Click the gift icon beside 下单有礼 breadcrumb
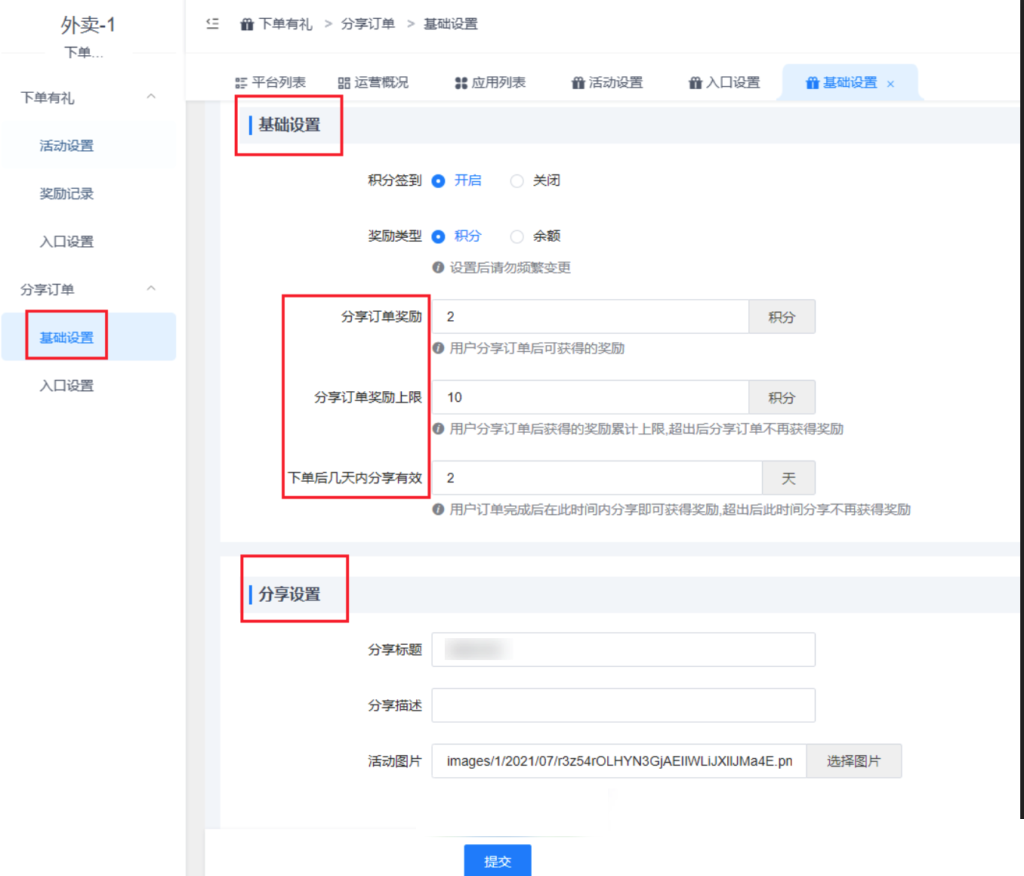The height and width of the screenshot is (876, 1024). (x=247, y=24)
